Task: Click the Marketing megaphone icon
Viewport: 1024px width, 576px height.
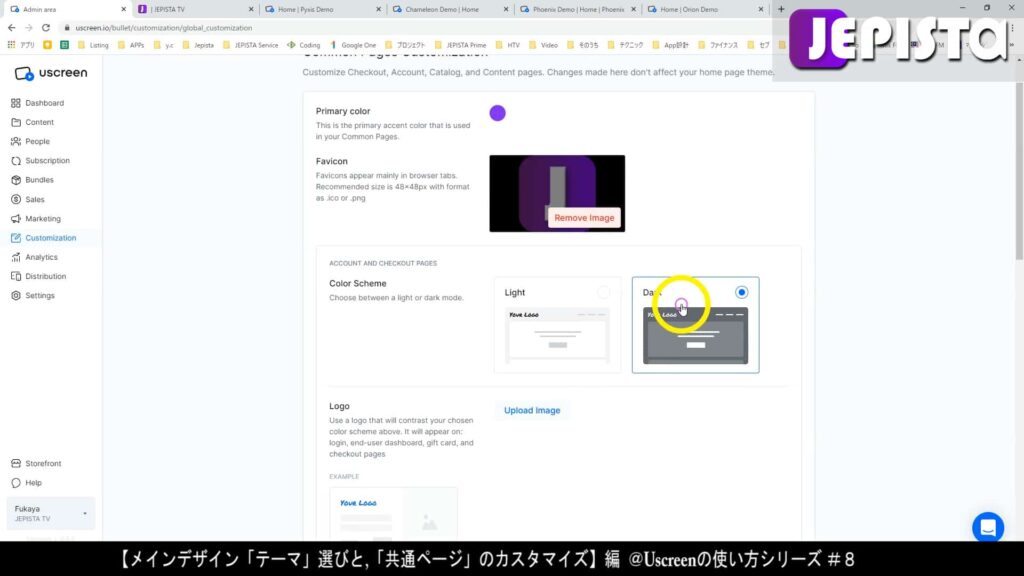Action: click(x=16, y=219)
